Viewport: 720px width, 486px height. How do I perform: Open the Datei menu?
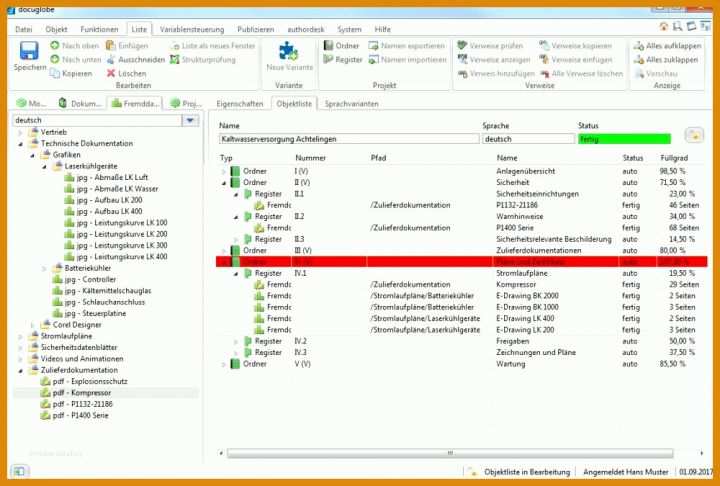(23, 29)
